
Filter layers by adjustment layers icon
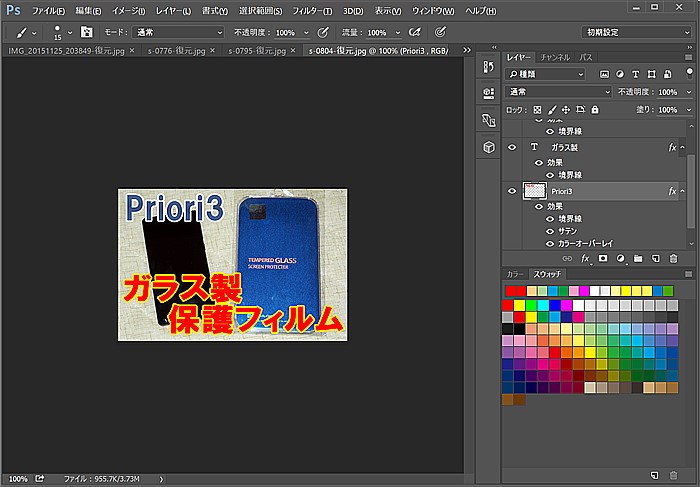(x=620, y=74)
